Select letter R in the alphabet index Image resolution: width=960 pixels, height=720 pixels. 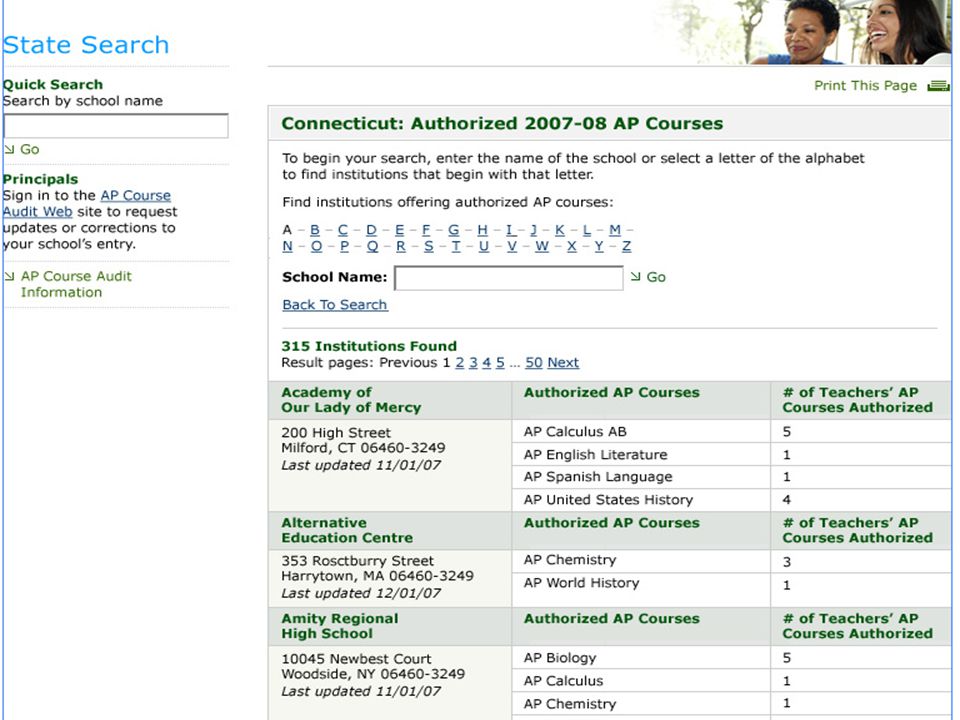(400, 247)
